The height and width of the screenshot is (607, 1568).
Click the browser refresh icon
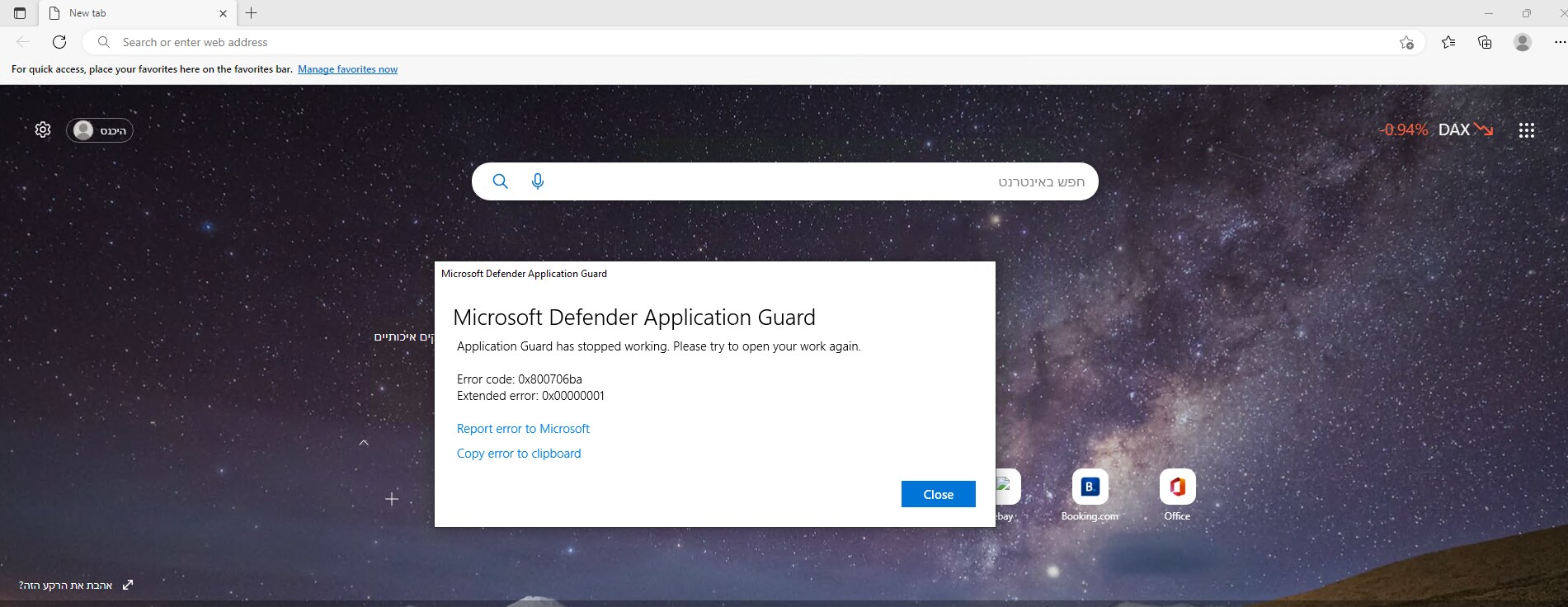(59, 42)
